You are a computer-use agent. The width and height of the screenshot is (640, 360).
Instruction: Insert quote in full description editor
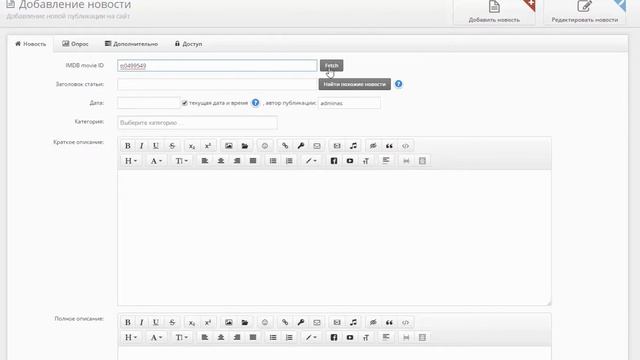[x=389, y=322]
